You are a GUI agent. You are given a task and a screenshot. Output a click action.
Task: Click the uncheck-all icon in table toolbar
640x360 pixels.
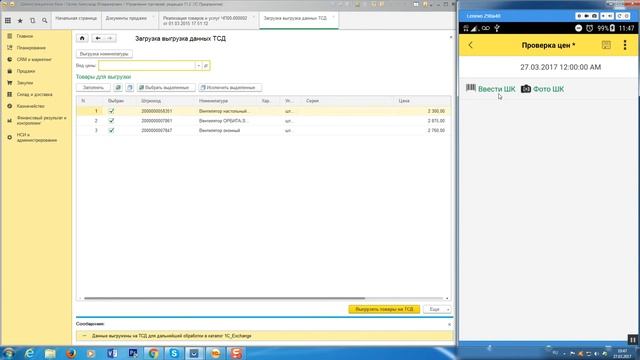click(x=130, y=87)
